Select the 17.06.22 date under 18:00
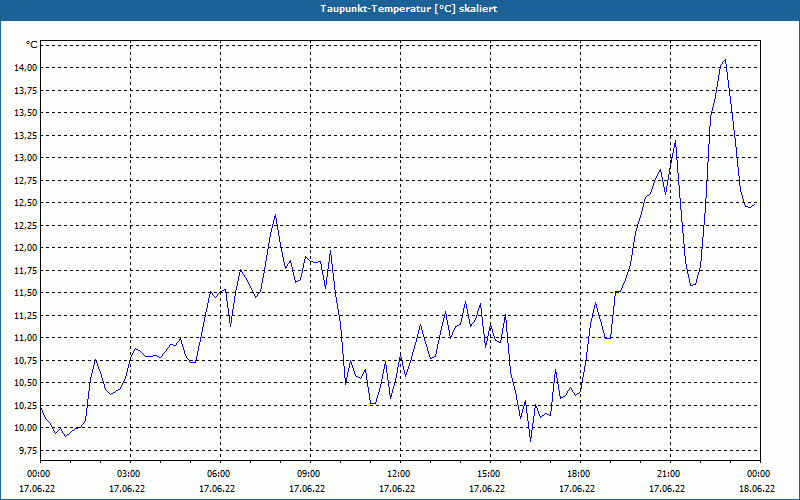800x500 pixels. (x=577, y=488)
